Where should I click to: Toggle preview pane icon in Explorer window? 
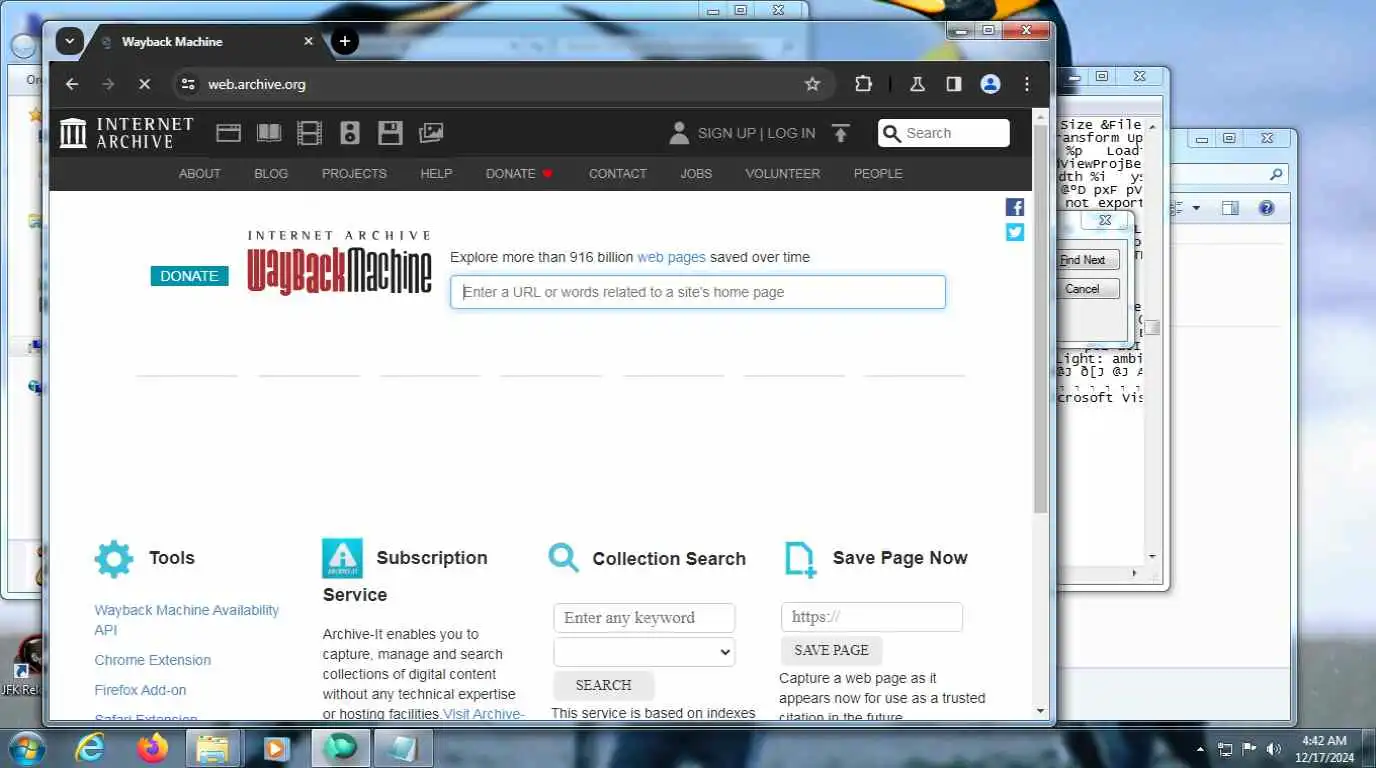[1230, 208]
